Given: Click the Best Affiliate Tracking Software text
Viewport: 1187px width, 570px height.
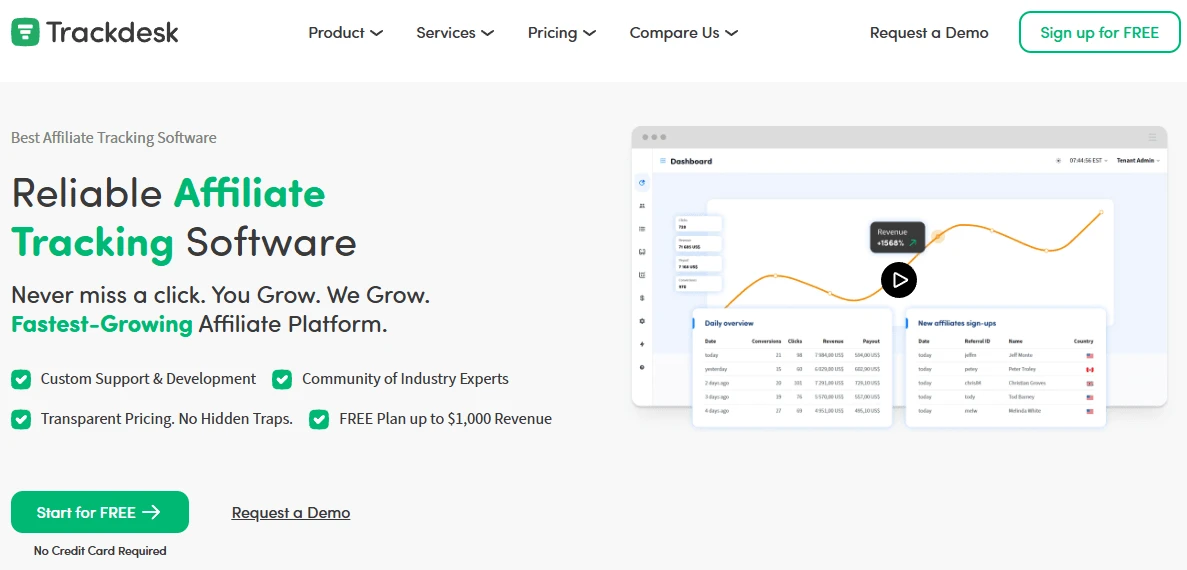Looking at the screenshot, I should pyautogui.click(x=114, y=138).
